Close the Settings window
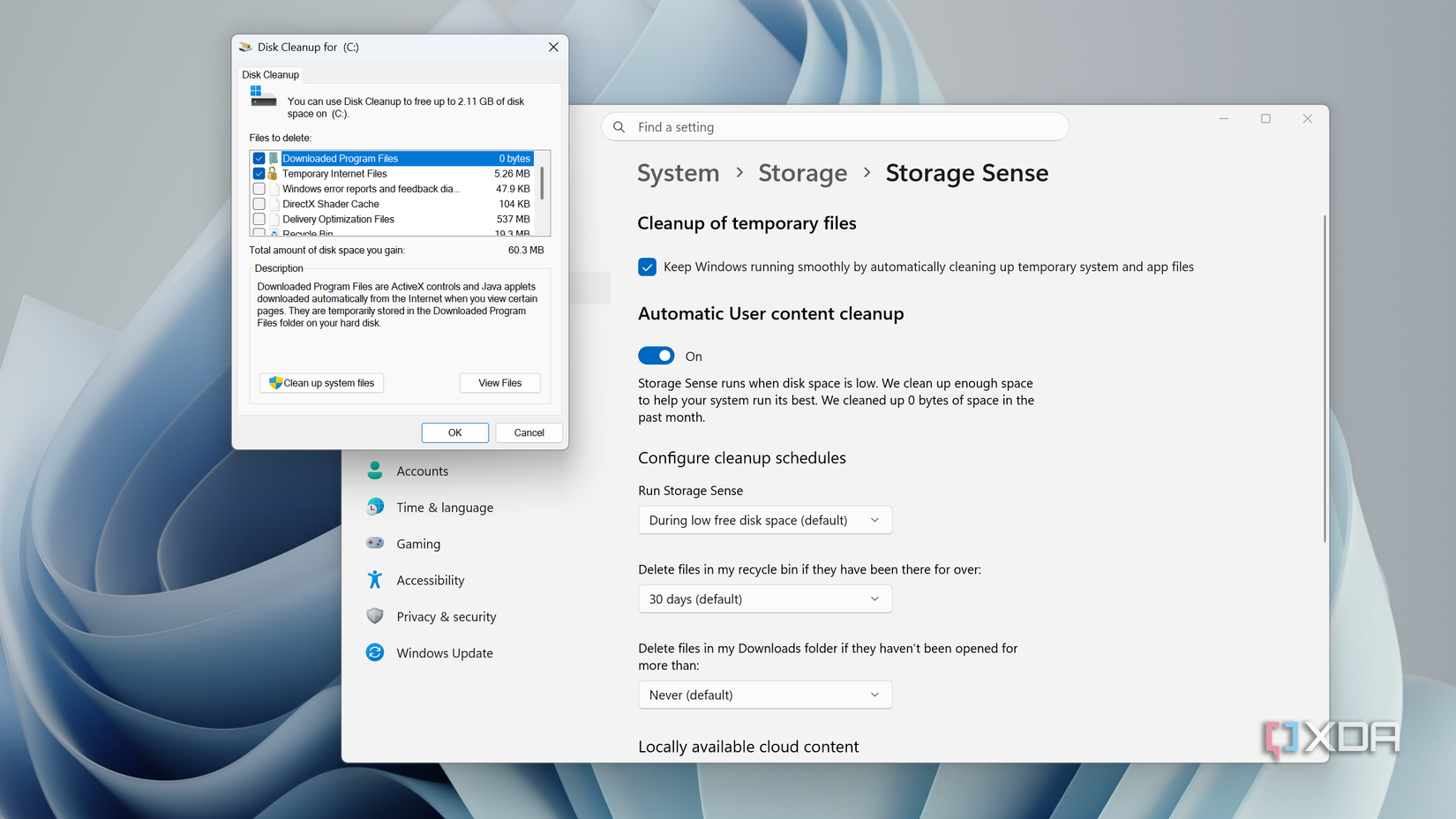Viewport: 1456px width, 819px height. click(x=1308, y=118)
